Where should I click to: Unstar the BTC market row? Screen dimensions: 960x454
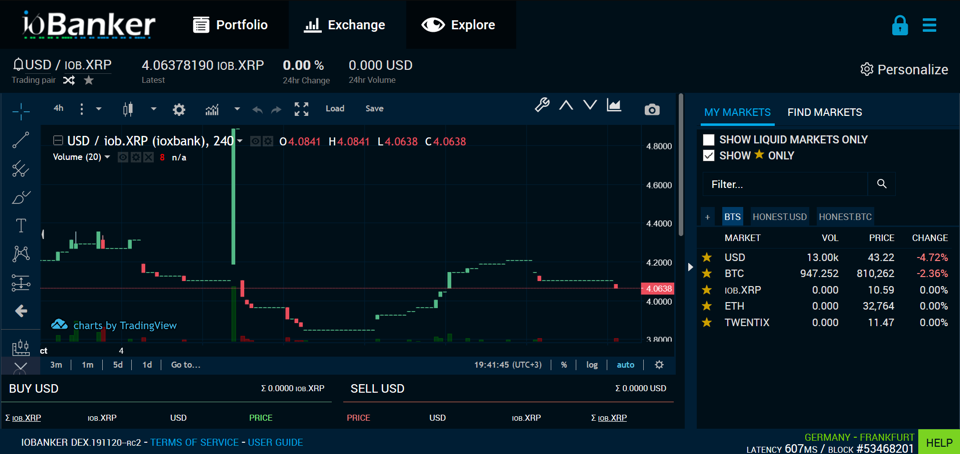[707, 273]
